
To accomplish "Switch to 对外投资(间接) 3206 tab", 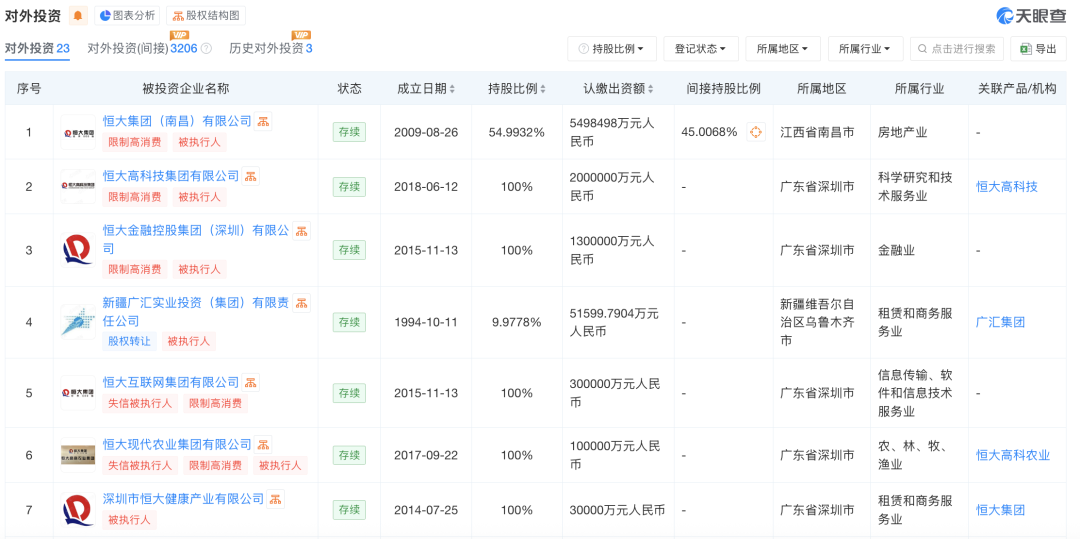I will pyautogui.click(x=143, y=49).
